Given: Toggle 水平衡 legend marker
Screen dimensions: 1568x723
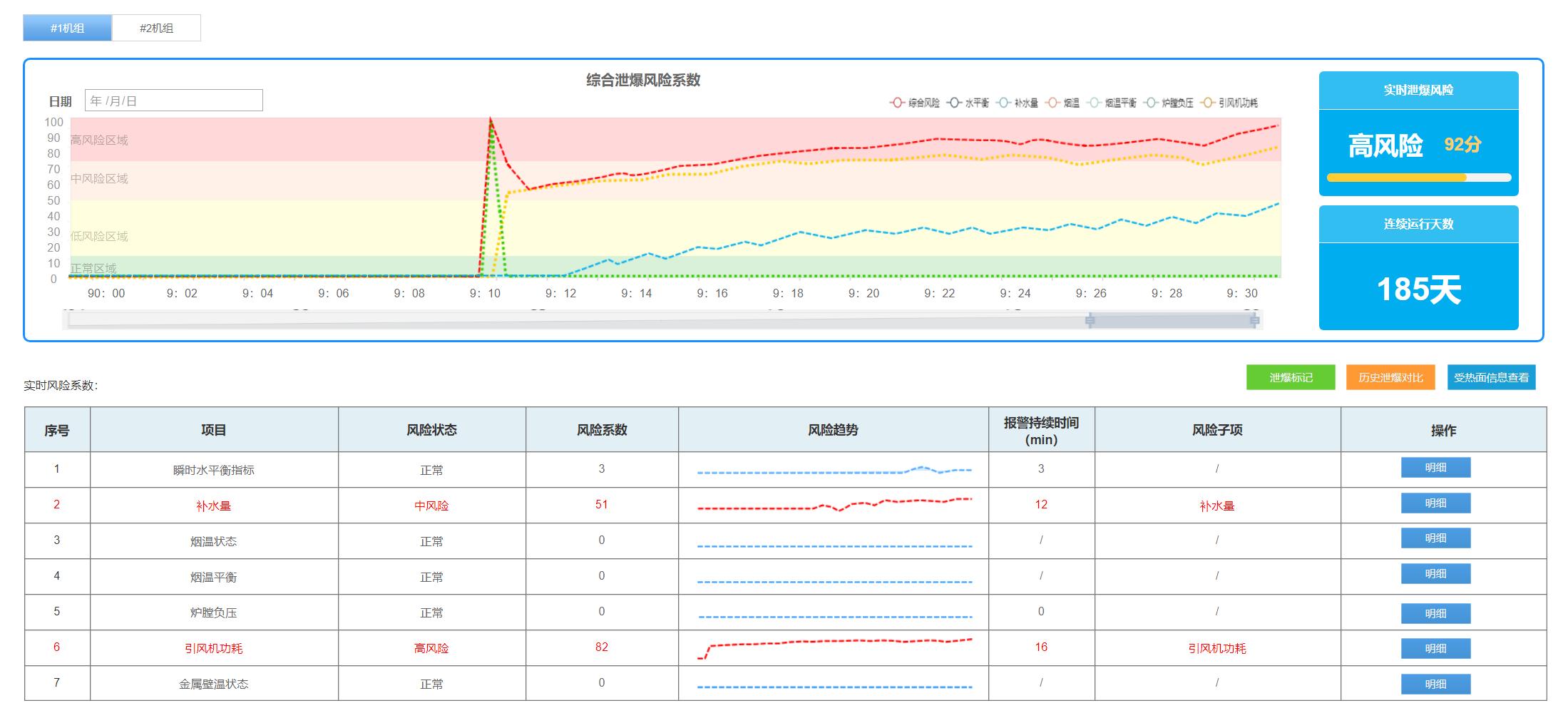Looking at the screenshot, I should coord(968,103).
